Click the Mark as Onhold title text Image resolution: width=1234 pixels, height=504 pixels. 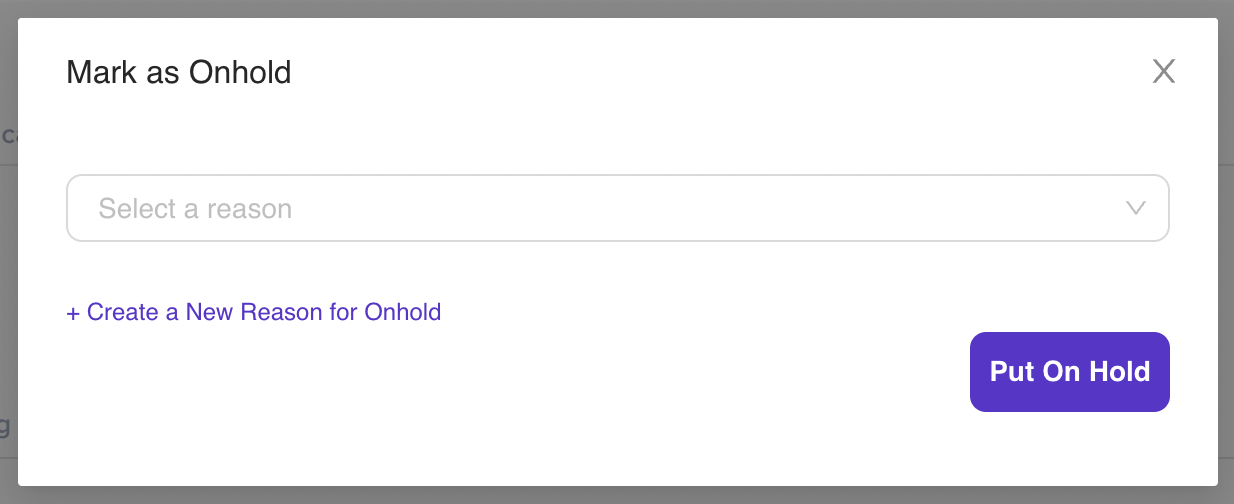[x=178, y=72]
